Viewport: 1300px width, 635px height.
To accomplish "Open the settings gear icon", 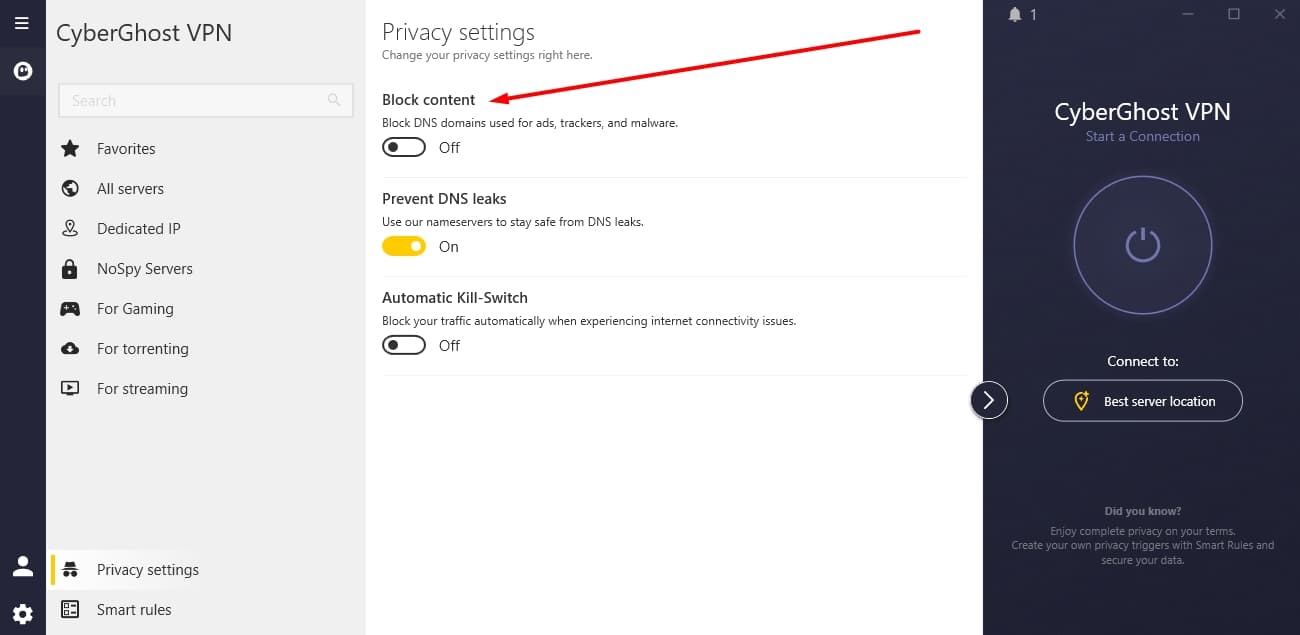I will [x=22, y=614].
